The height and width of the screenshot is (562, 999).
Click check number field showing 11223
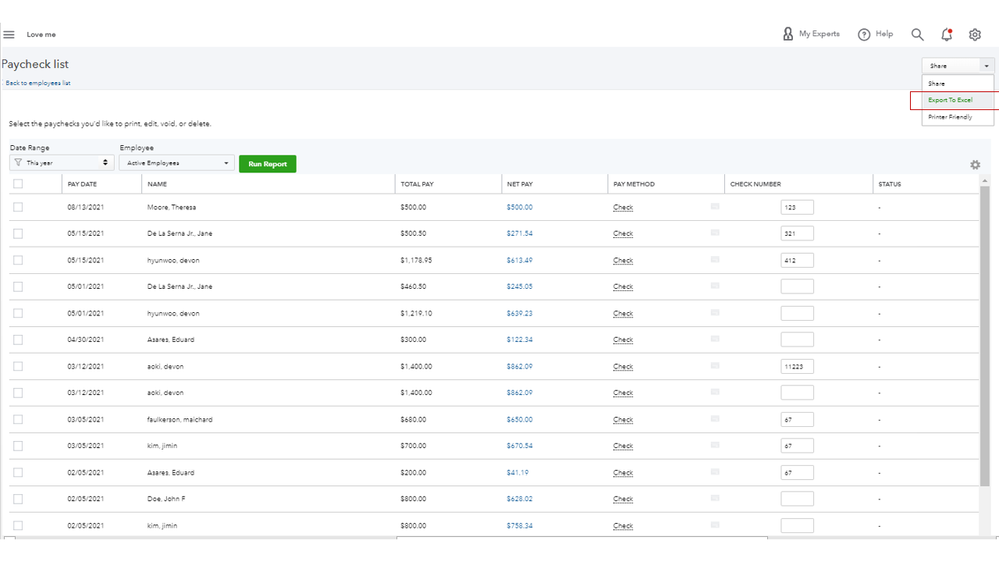point(797,367)
